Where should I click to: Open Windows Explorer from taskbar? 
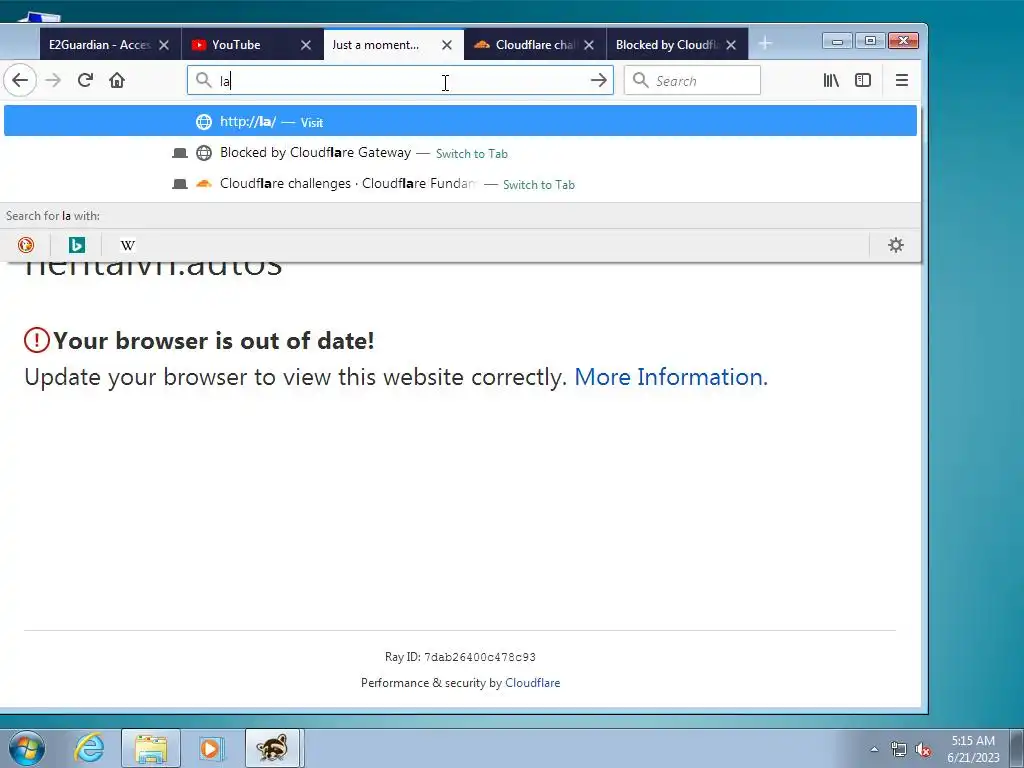151,748
